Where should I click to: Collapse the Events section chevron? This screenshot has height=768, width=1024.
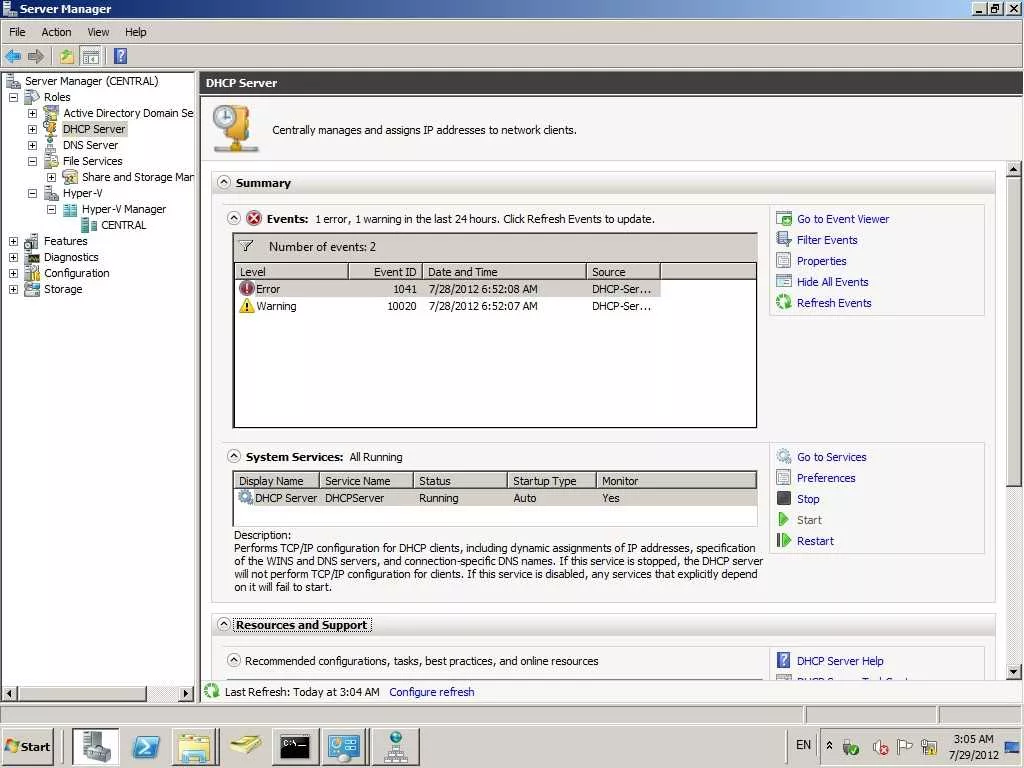point(234,218)
